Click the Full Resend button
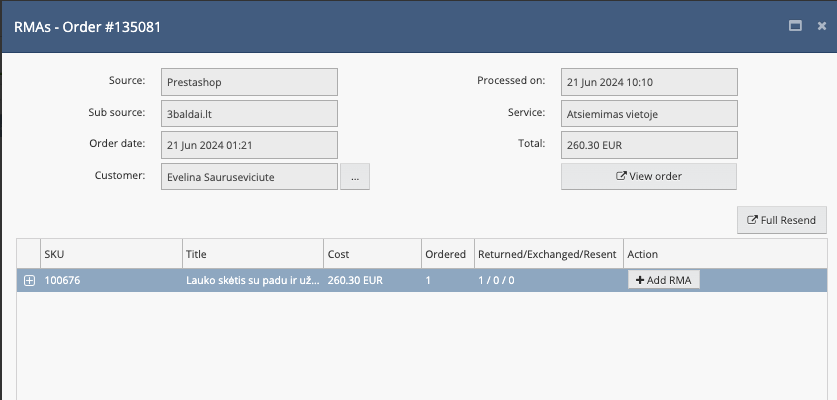This screenshot has width=837, height=400. click(782, 220)
